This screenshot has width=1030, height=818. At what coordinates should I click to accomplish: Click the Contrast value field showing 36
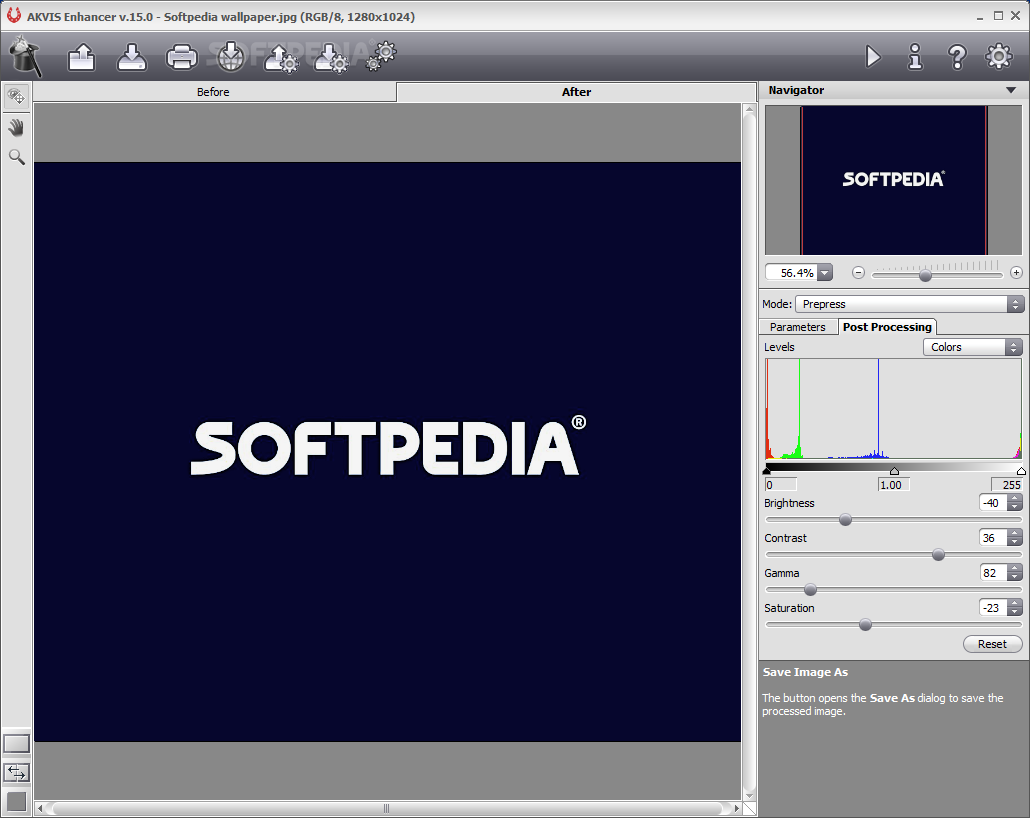tap(993, 538)
